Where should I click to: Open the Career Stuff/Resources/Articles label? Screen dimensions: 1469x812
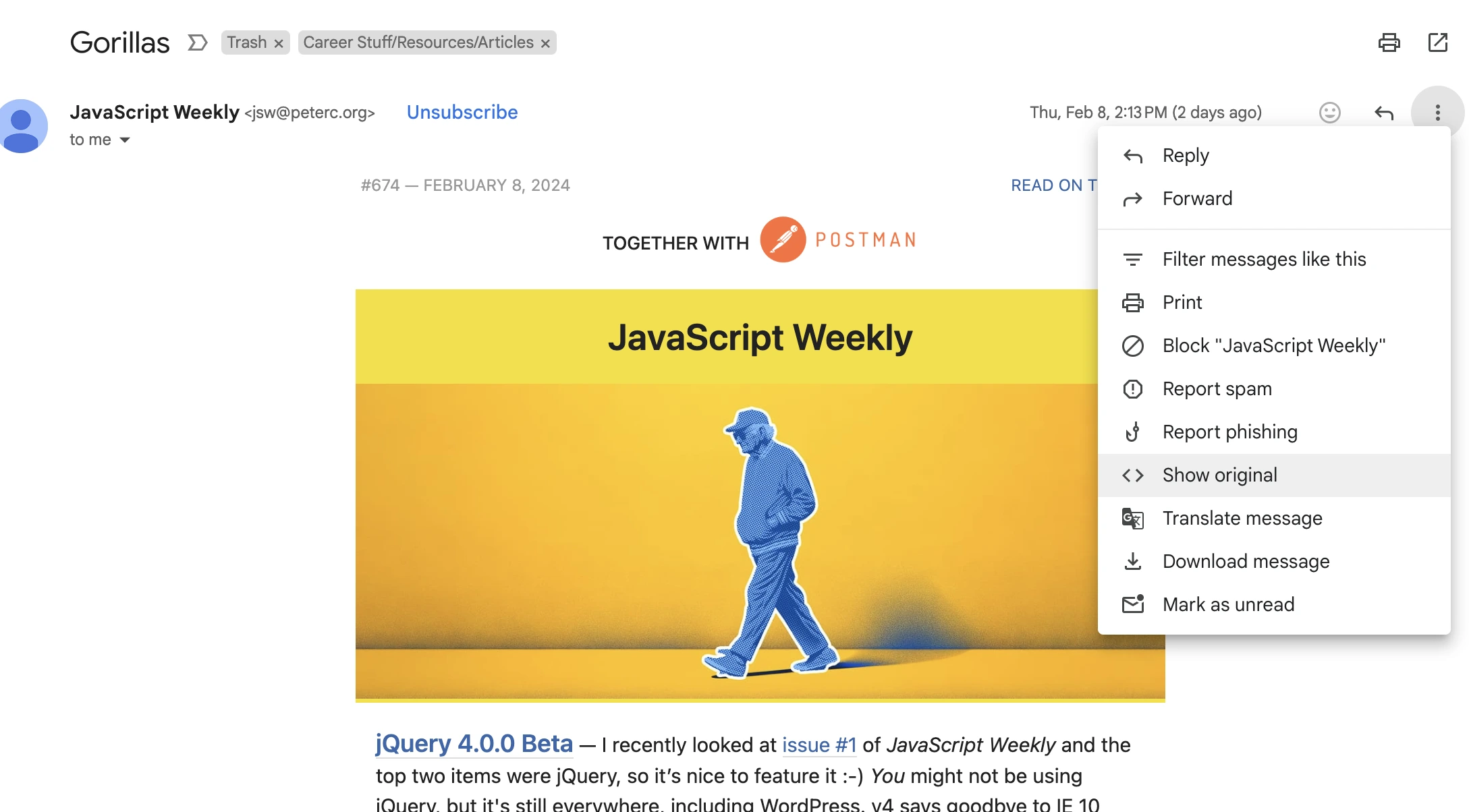pyautogui.click(x=418, y=42)
